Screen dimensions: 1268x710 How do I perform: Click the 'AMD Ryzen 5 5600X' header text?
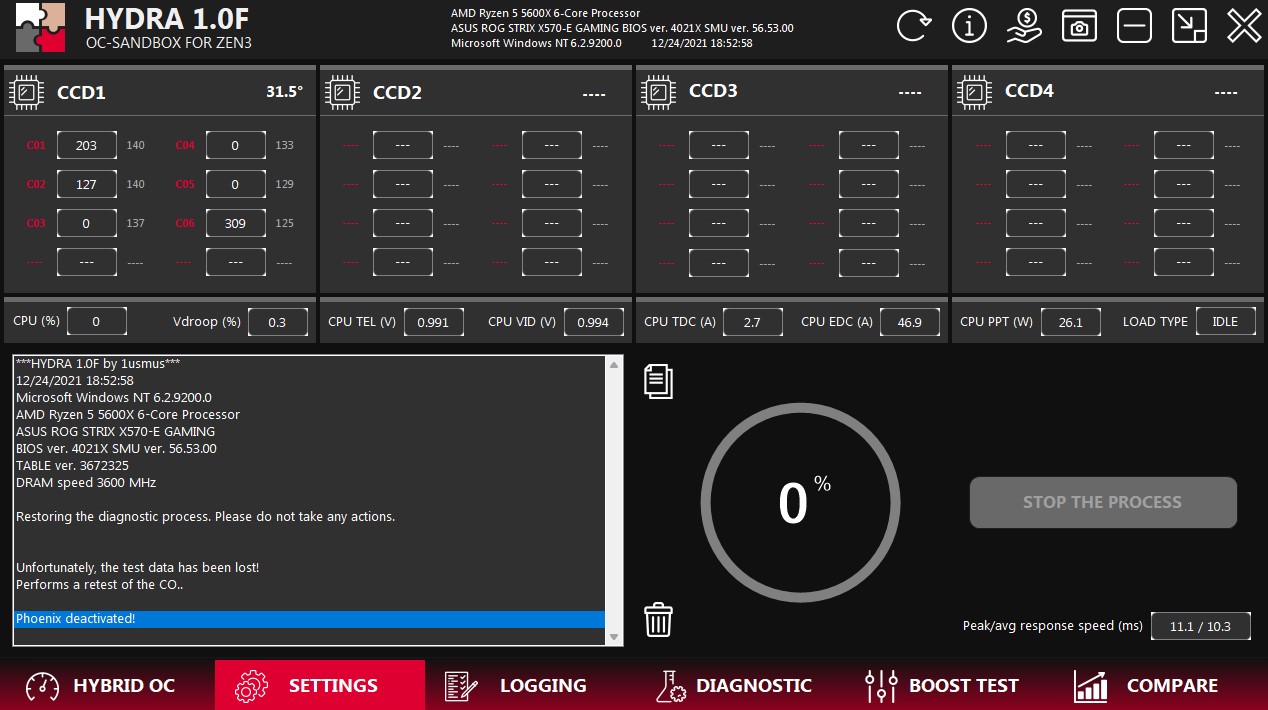coord(546,13)
